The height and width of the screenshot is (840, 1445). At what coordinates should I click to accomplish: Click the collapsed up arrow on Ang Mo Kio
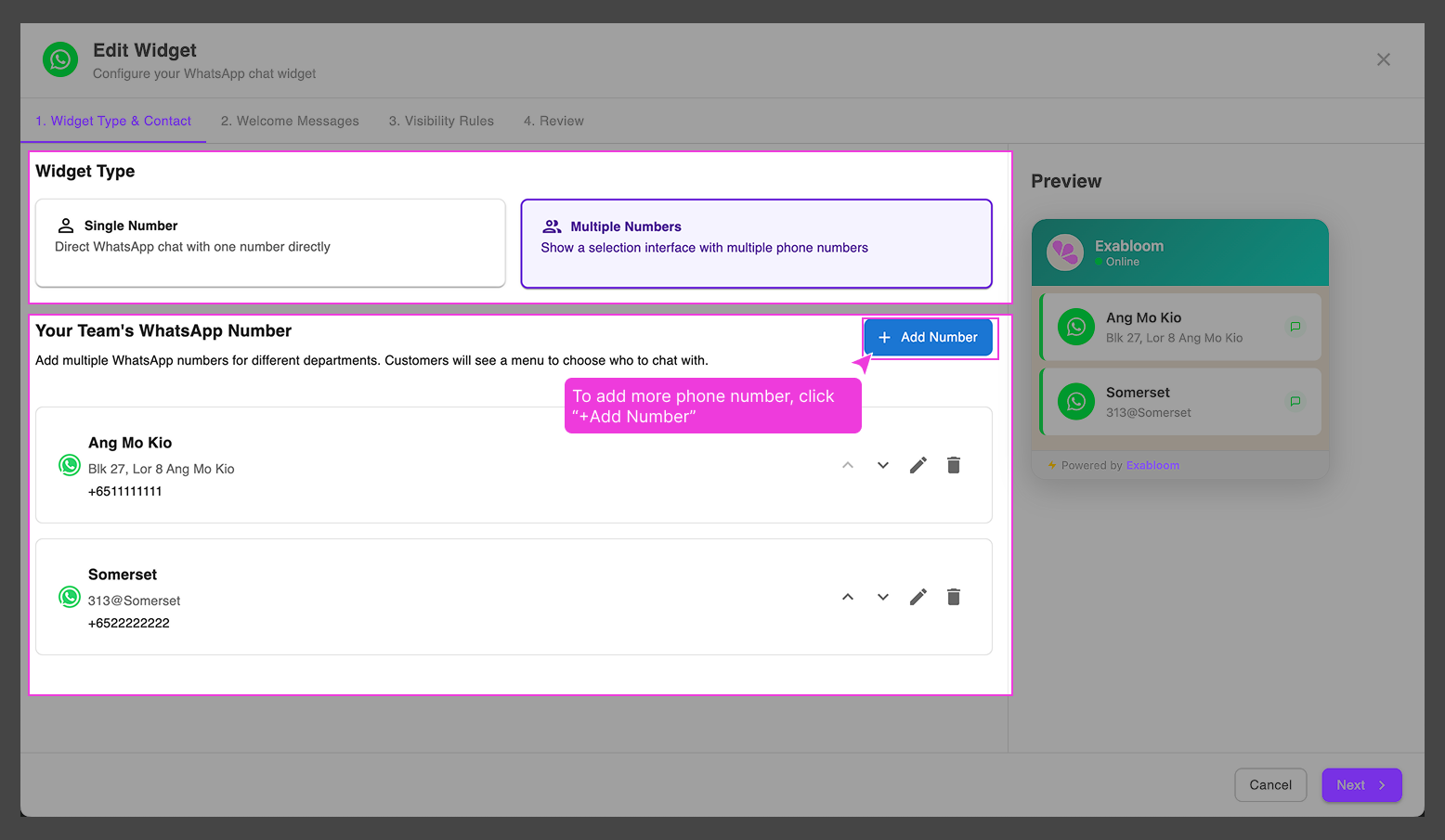(x=847, y=464)
